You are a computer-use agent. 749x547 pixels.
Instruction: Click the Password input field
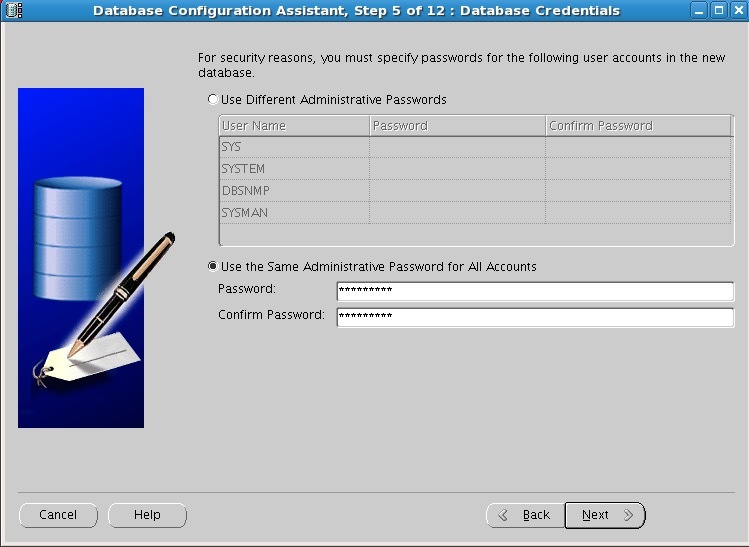pos(535,291)
